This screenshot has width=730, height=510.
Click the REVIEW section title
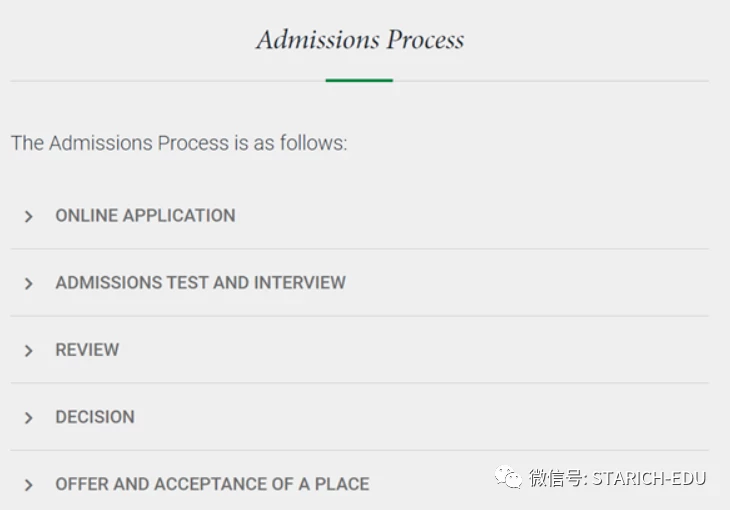click(x=87, y=350)
